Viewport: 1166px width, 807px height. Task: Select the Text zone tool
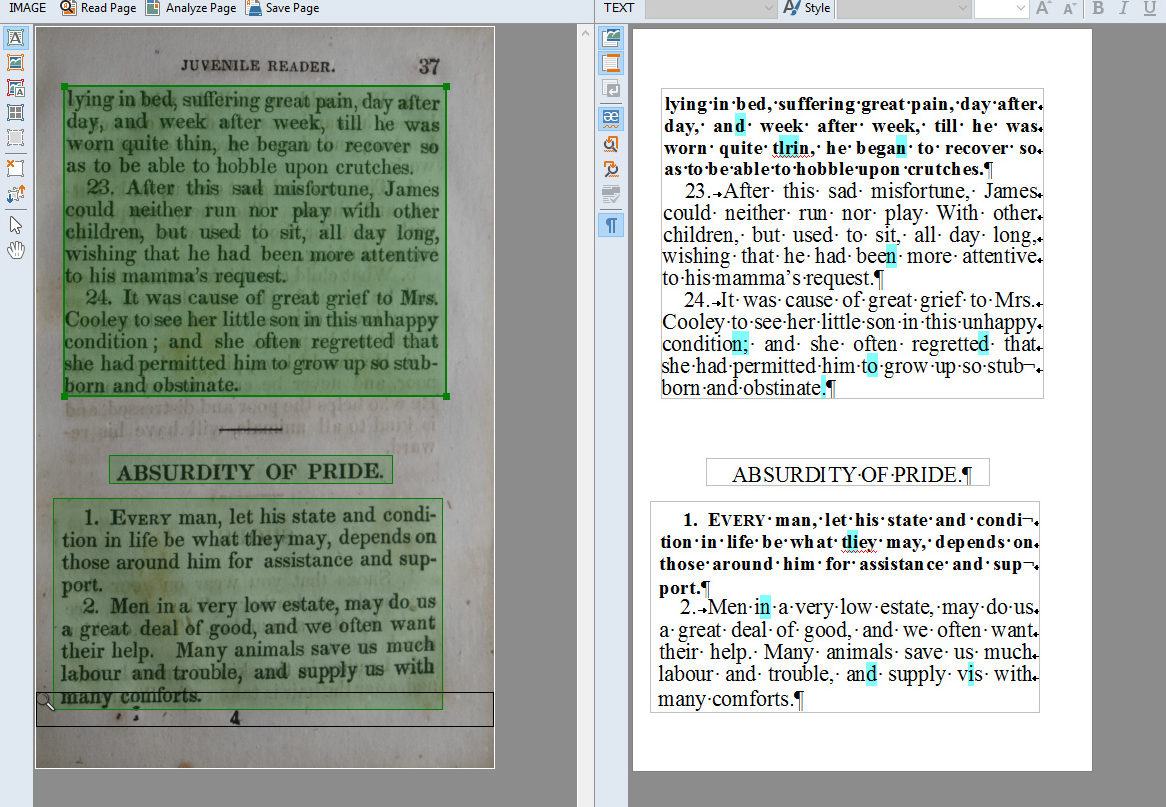(17, 38)
